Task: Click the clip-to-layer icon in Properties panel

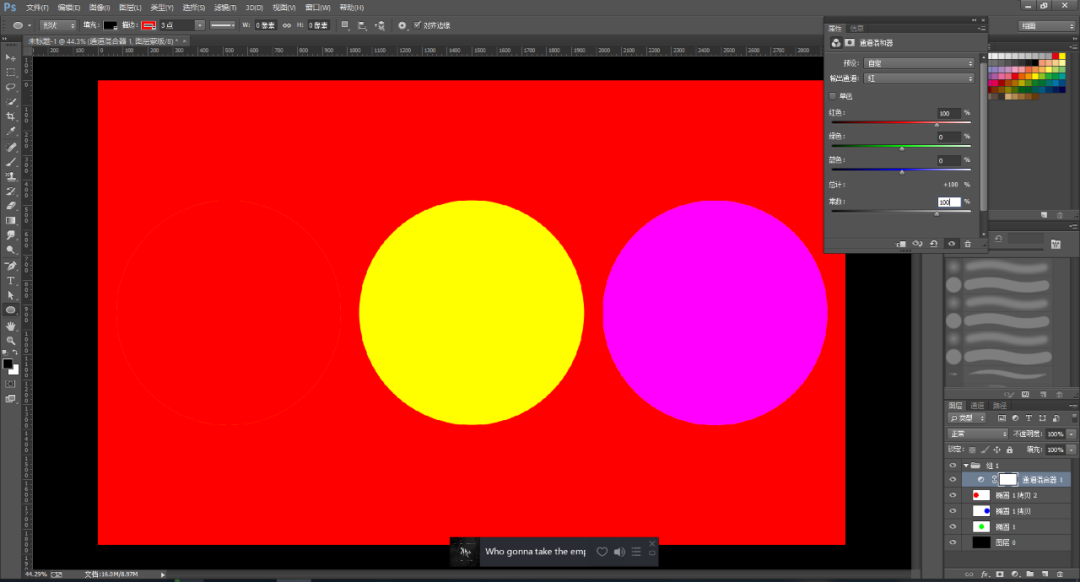Action: point(901,243)
